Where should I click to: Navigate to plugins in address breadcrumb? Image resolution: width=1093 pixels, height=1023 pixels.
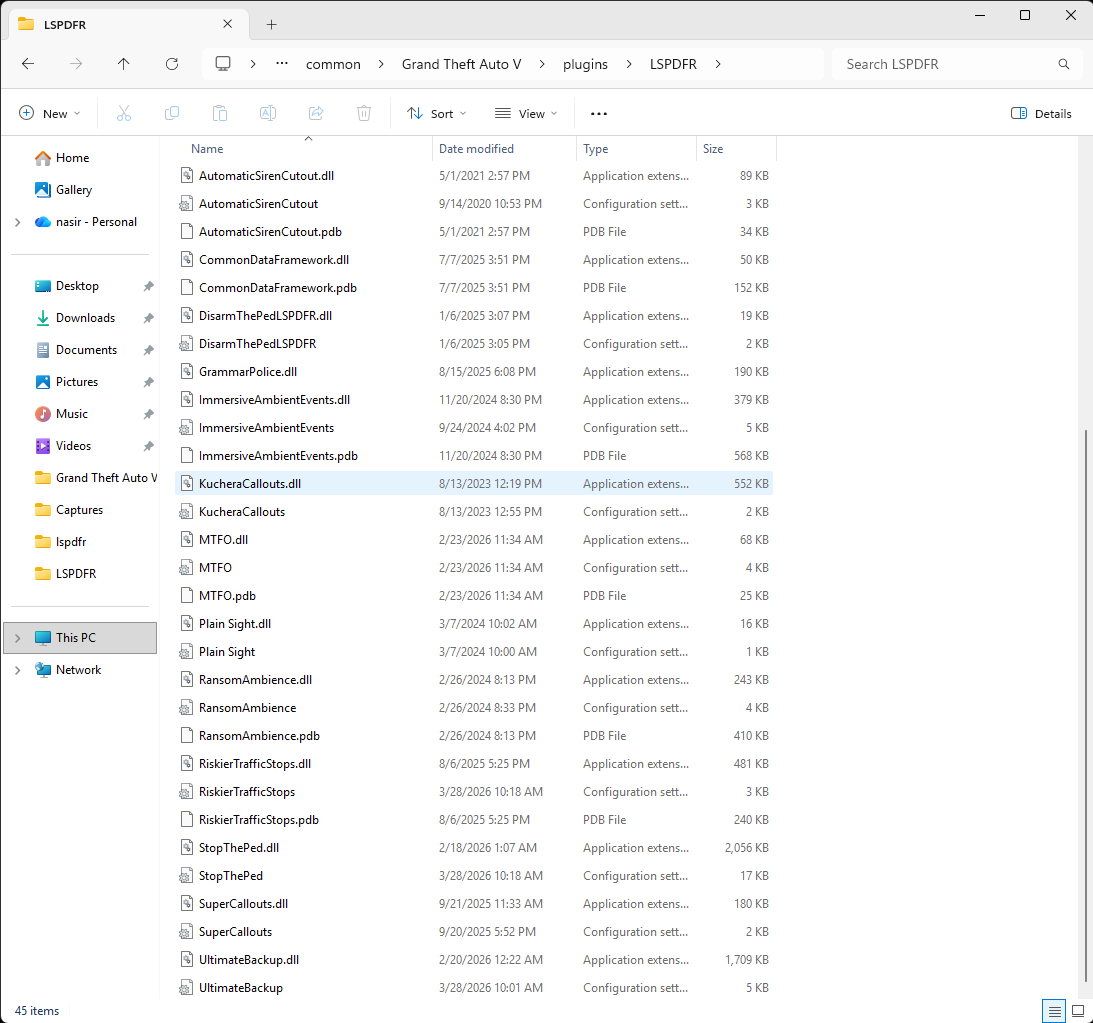pos(585,64)
